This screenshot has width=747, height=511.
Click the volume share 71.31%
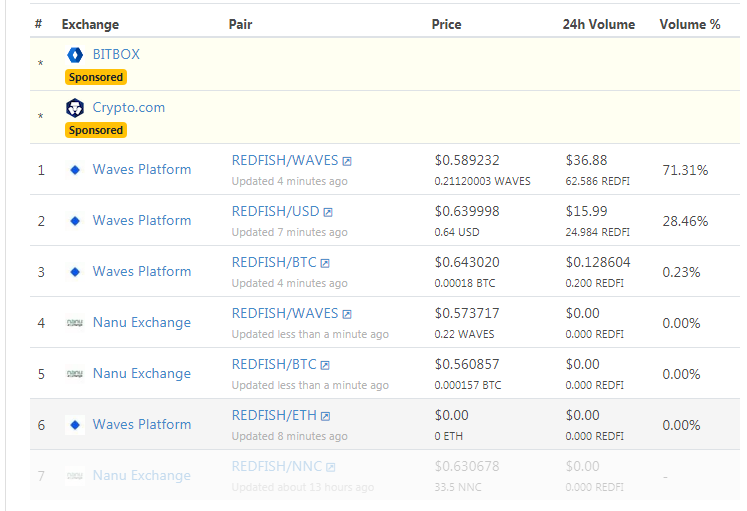click(685, 170)
